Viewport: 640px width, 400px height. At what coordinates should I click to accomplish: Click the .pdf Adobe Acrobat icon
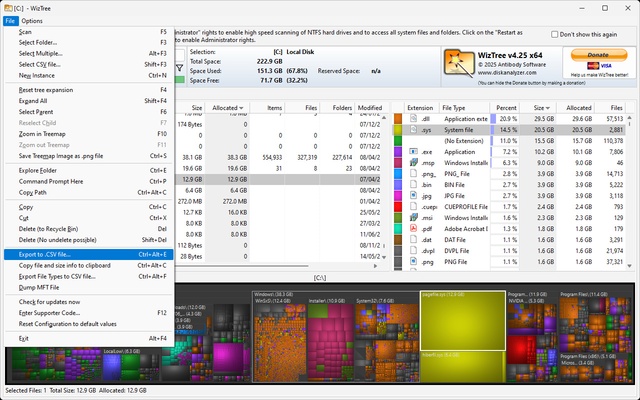click(x=413, y=229)
